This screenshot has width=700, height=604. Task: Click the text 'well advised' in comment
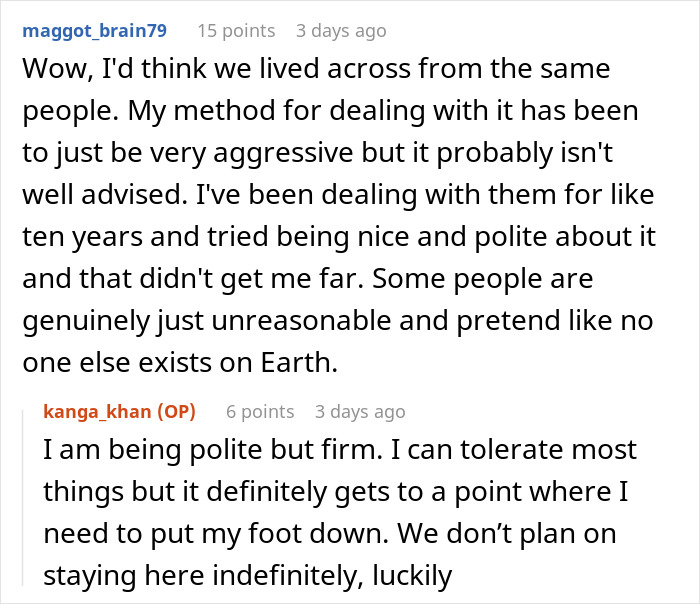105,195
